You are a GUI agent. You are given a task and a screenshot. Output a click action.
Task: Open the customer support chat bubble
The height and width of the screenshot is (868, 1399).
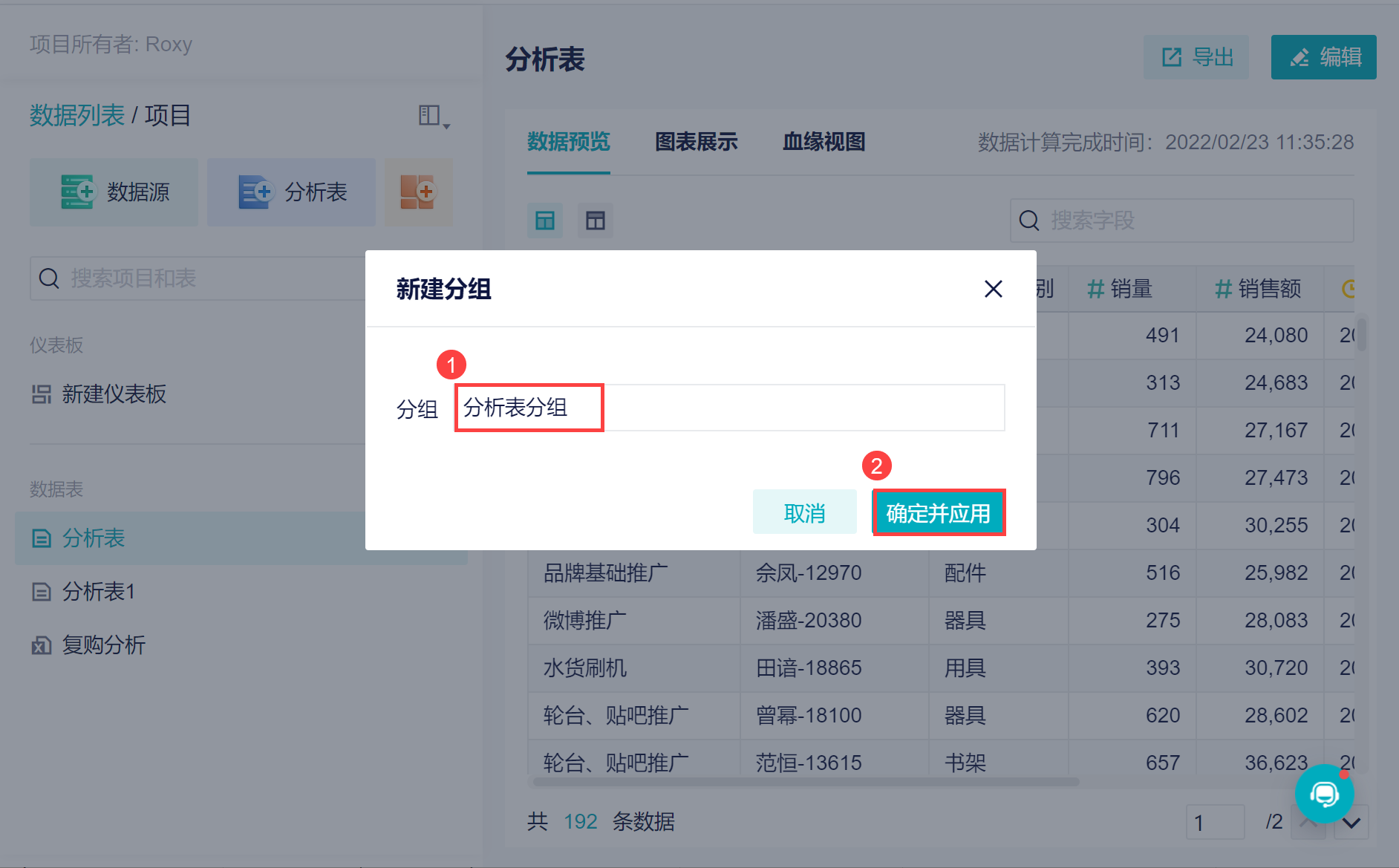[x=1324, y=794]
